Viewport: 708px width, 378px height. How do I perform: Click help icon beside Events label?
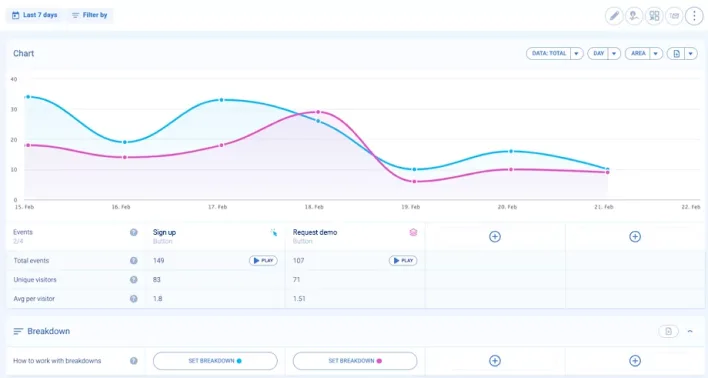[x=134, y=232]
